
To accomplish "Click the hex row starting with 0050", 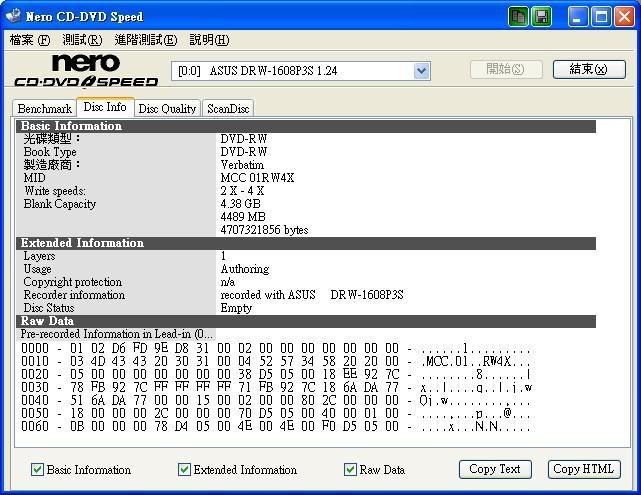I will tap(276, 413).
